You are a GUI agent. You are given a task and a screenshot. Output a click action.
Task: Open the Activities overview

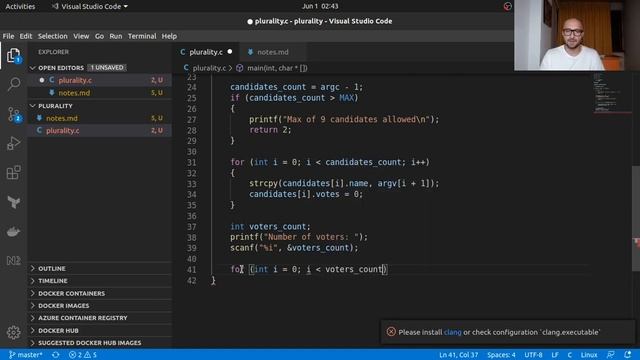point(20,6)
